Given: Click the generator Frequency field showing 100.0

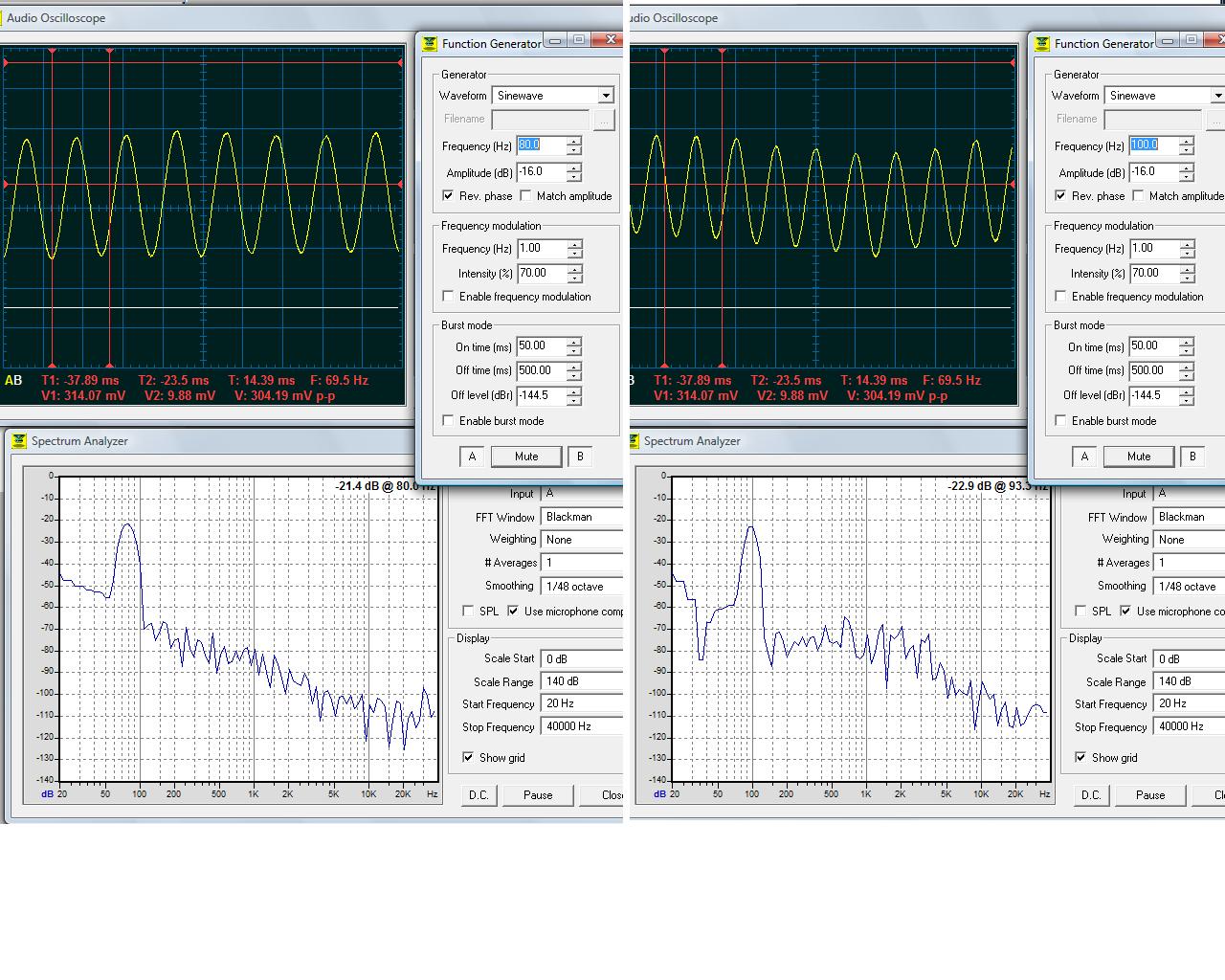Looking at the screenshot, I should point(1153,145).
